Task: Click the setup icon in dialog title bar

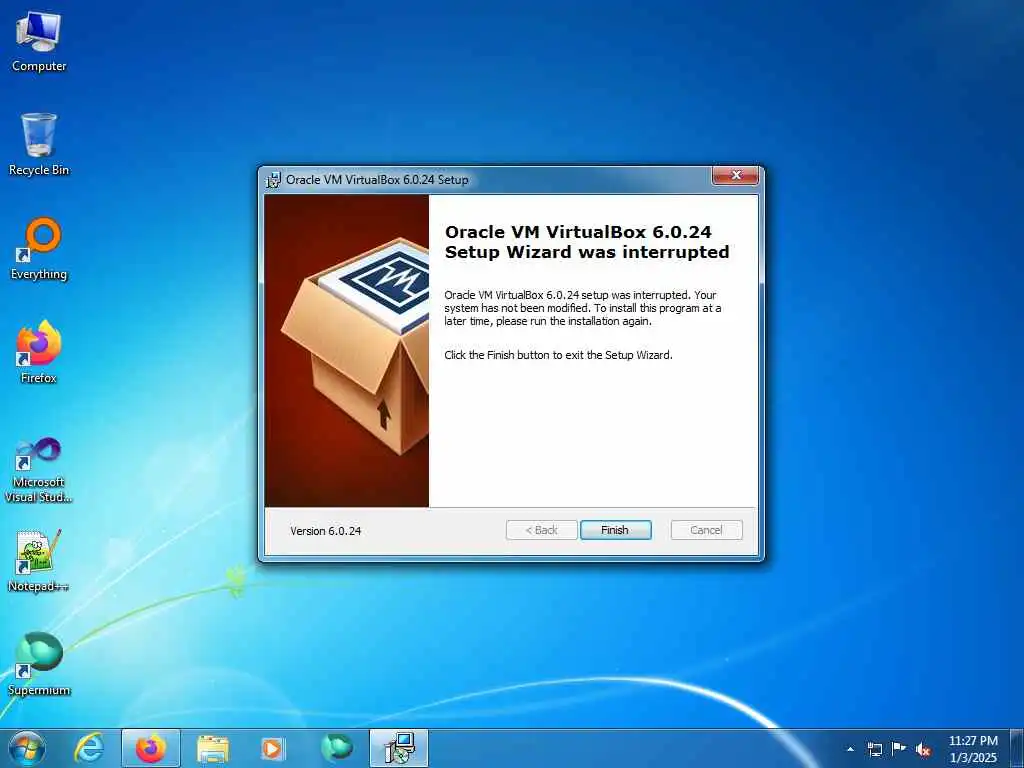Action: [273, 180]
